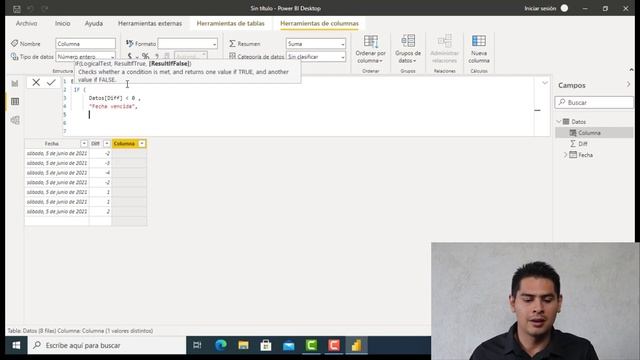This screenshot has width=640, height=360.
Task: Click formula line "Fecha vencida"
Action: pyautogui.click(x=113, y=107)
